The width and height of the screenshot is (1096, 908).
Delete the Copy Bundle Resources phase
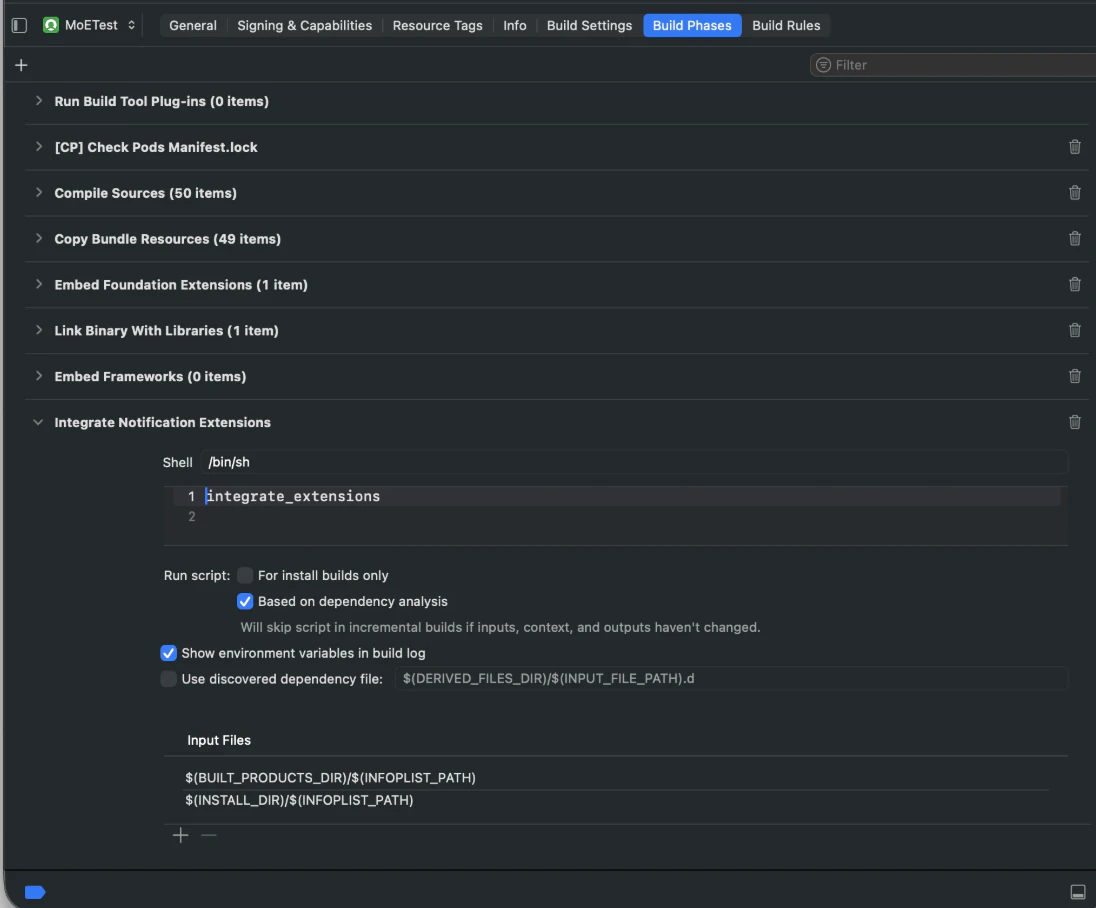click(1074, 239)
